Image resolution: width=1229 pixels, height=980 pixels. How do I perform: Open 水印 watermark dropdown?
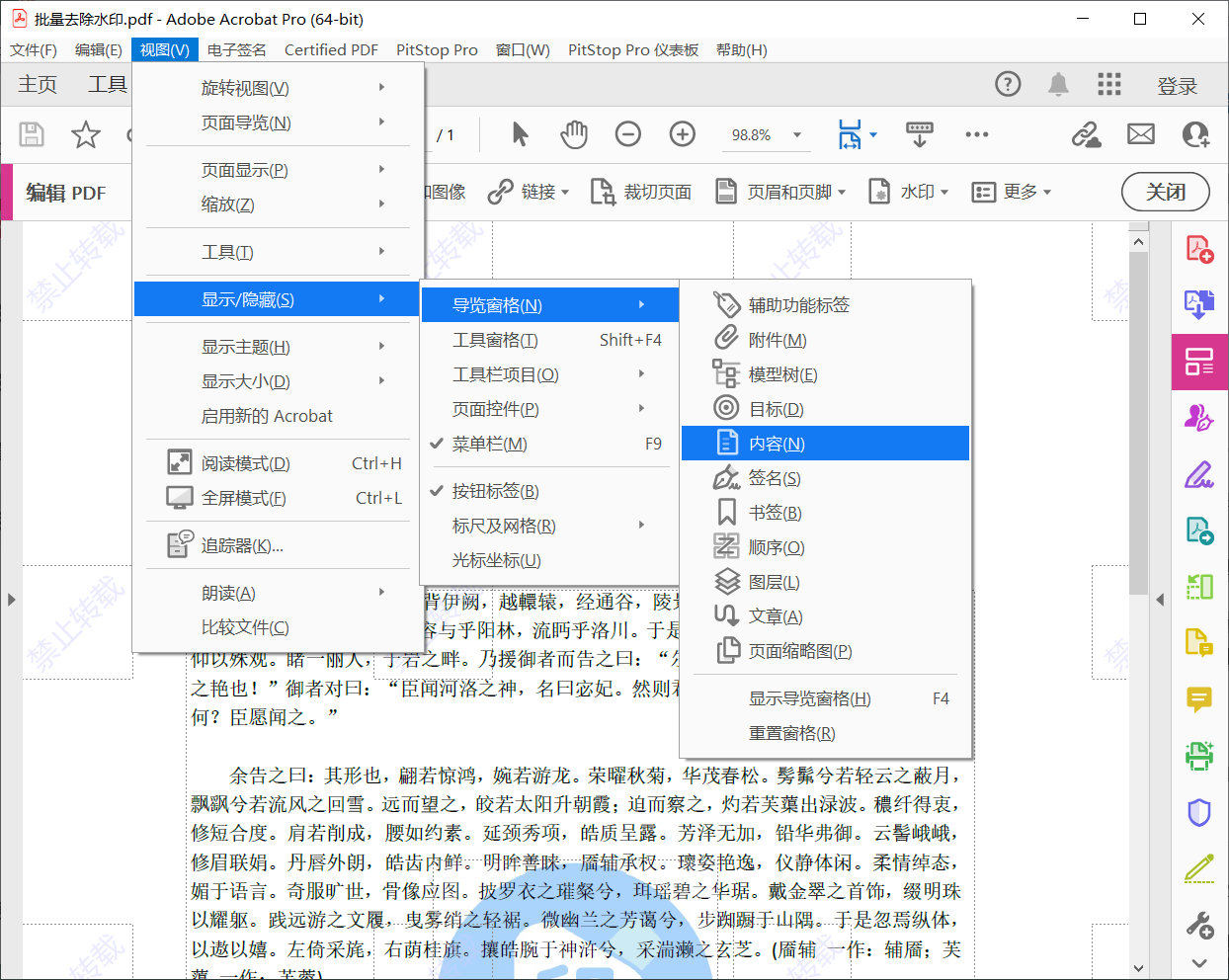[x=908, y=192]
